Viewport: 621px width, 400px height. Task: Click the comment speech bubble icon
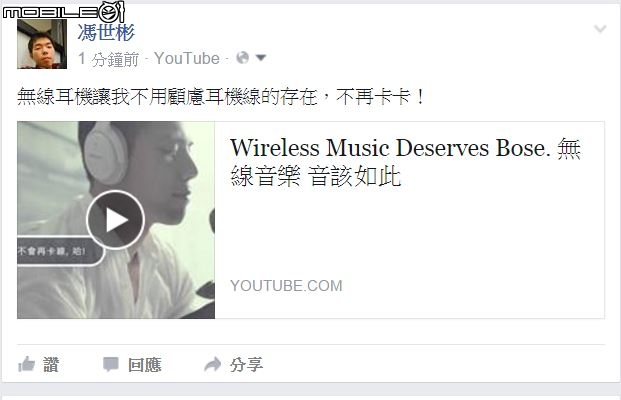pyautogui.click(x=110, y=364)
